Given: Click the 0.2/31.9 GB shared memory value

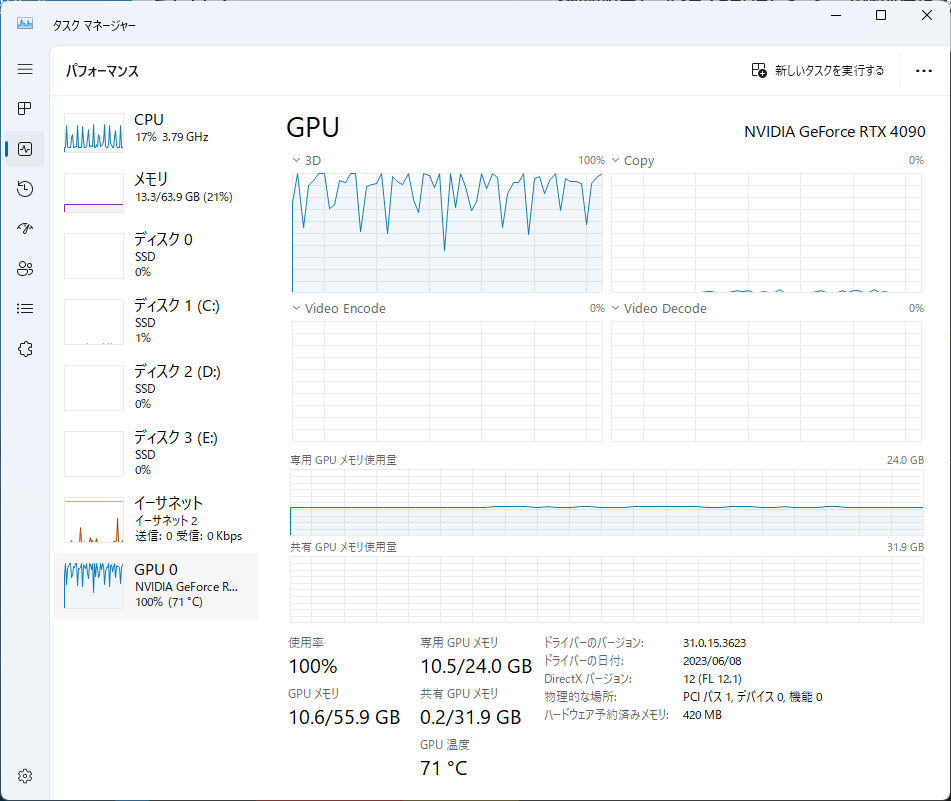Looking at the screenshot, I should pos(471,717).
